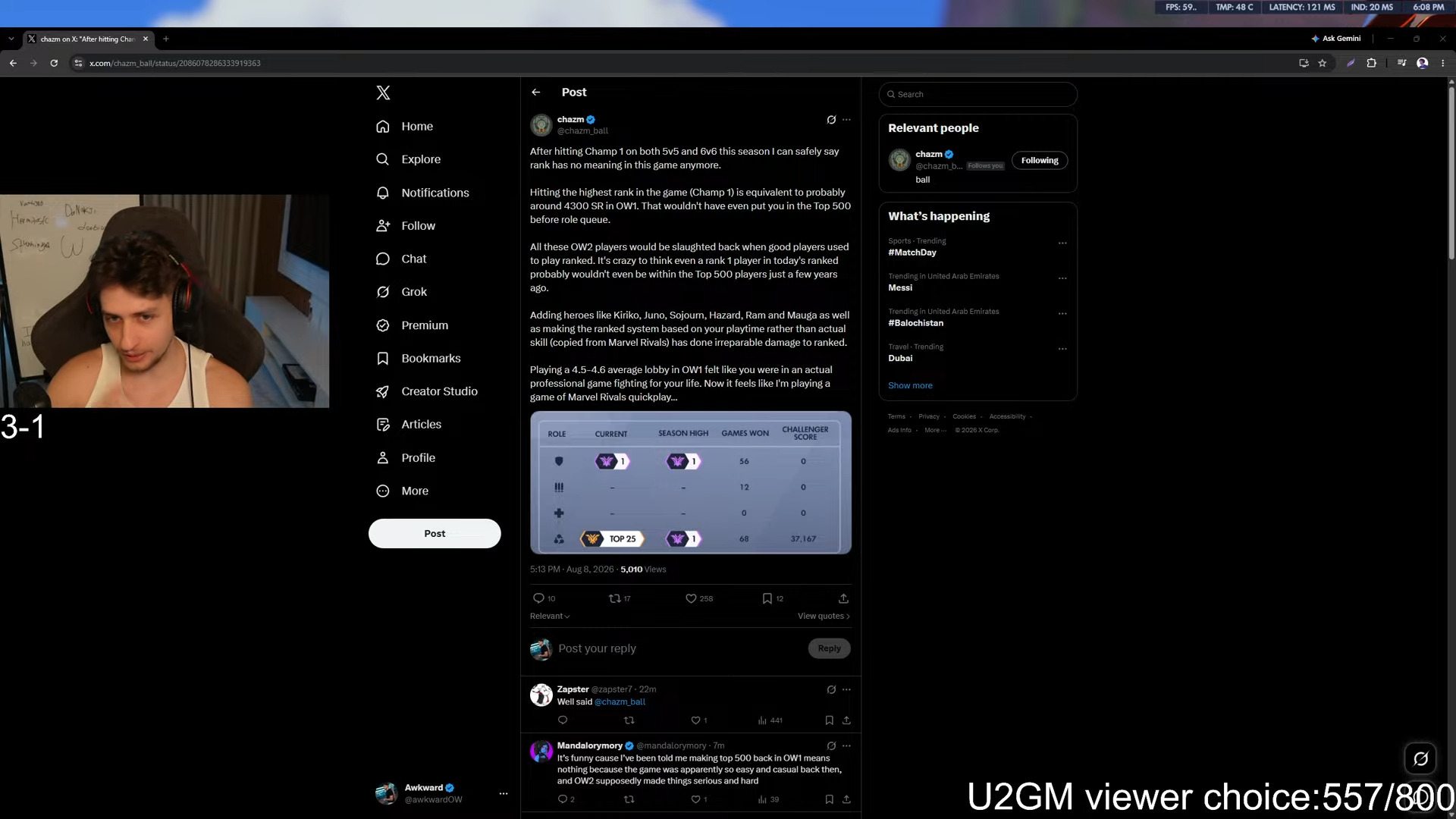Viewport: 1456px width, 819px height.
Task: Open the more options menu on chazm's post
Action: 846,120
